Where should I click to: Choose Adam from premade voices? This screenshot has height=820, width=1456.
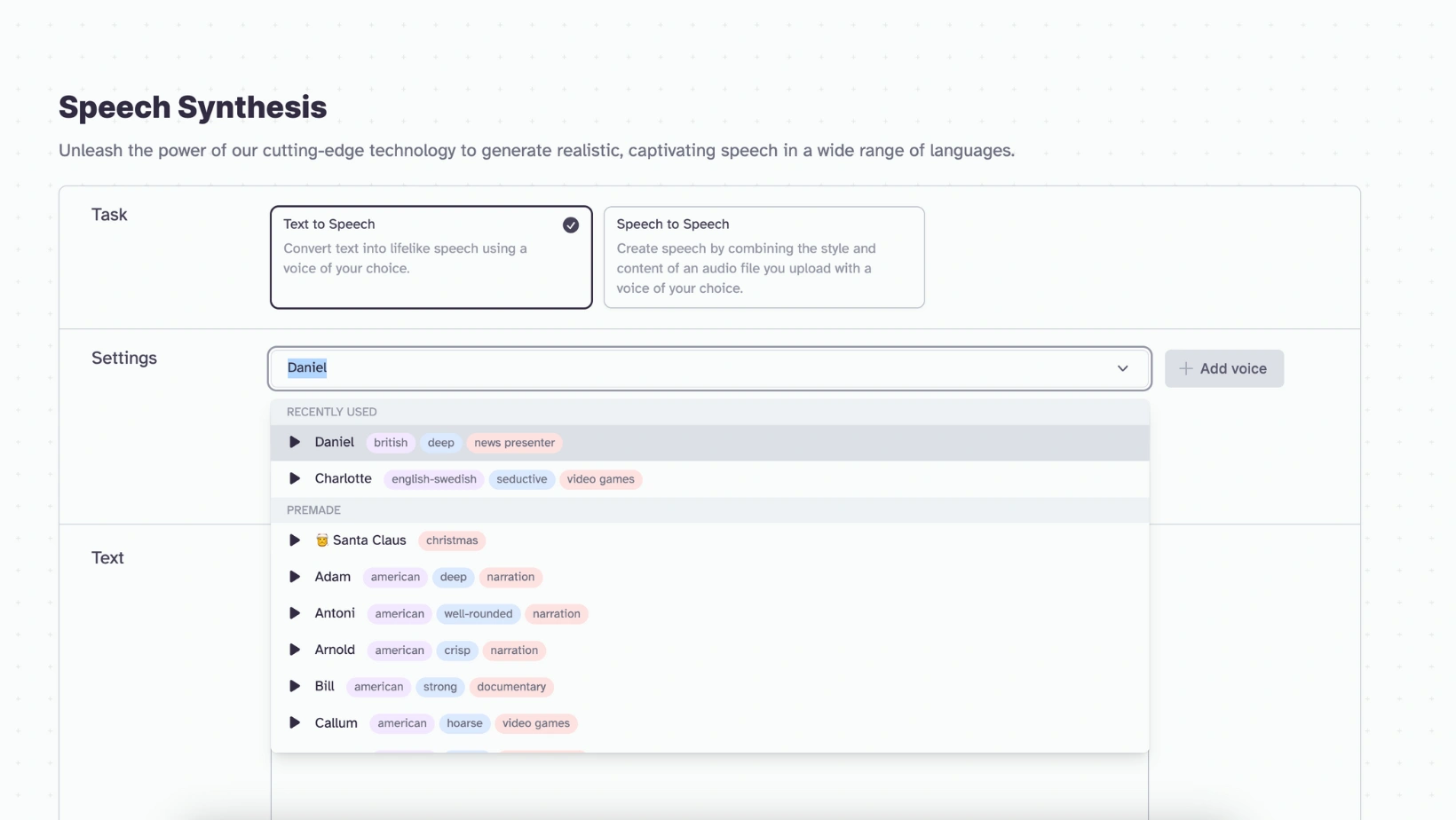(x=710, y=577)
